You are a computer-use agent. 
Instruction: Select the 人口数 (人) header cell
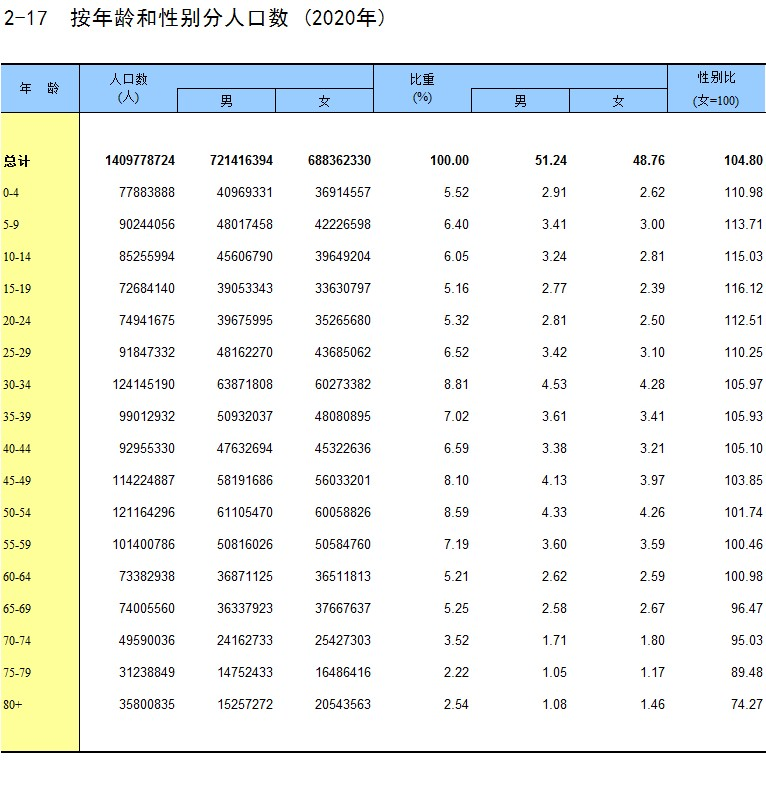point(128,88)
